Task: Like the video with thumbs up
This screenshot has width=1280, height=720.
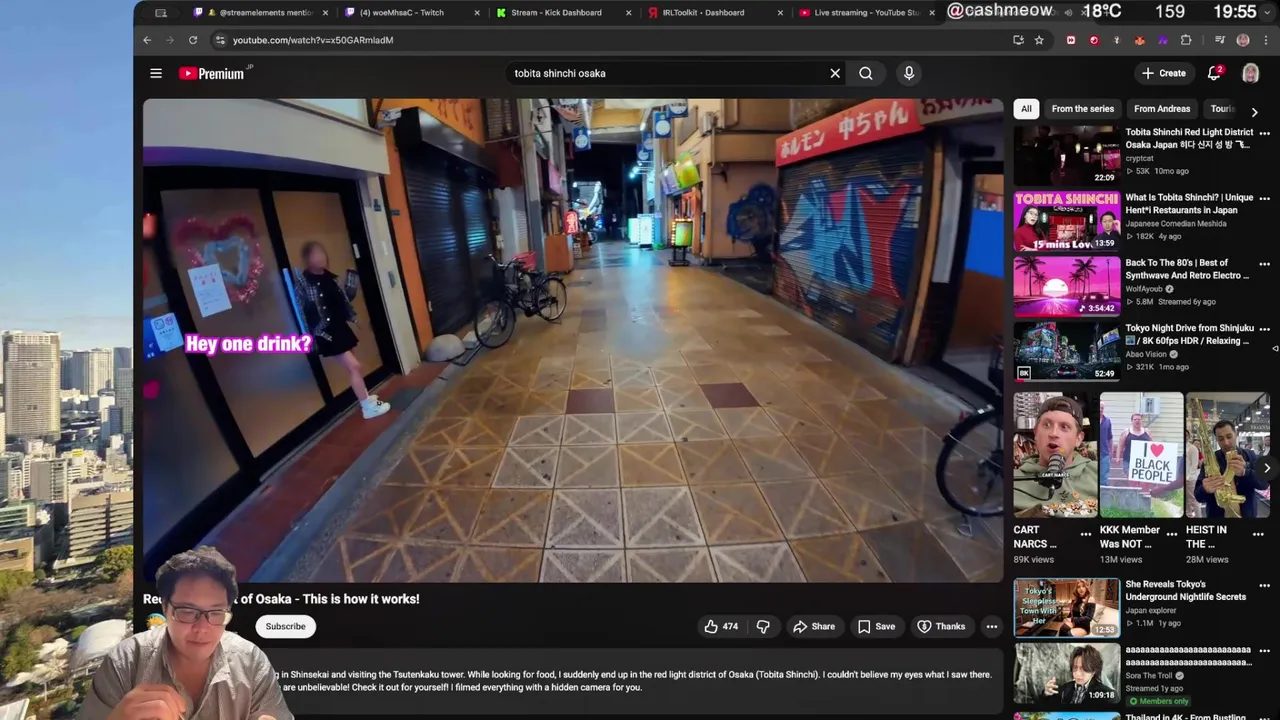Action: pyautogui.click(x=721, y=626)
